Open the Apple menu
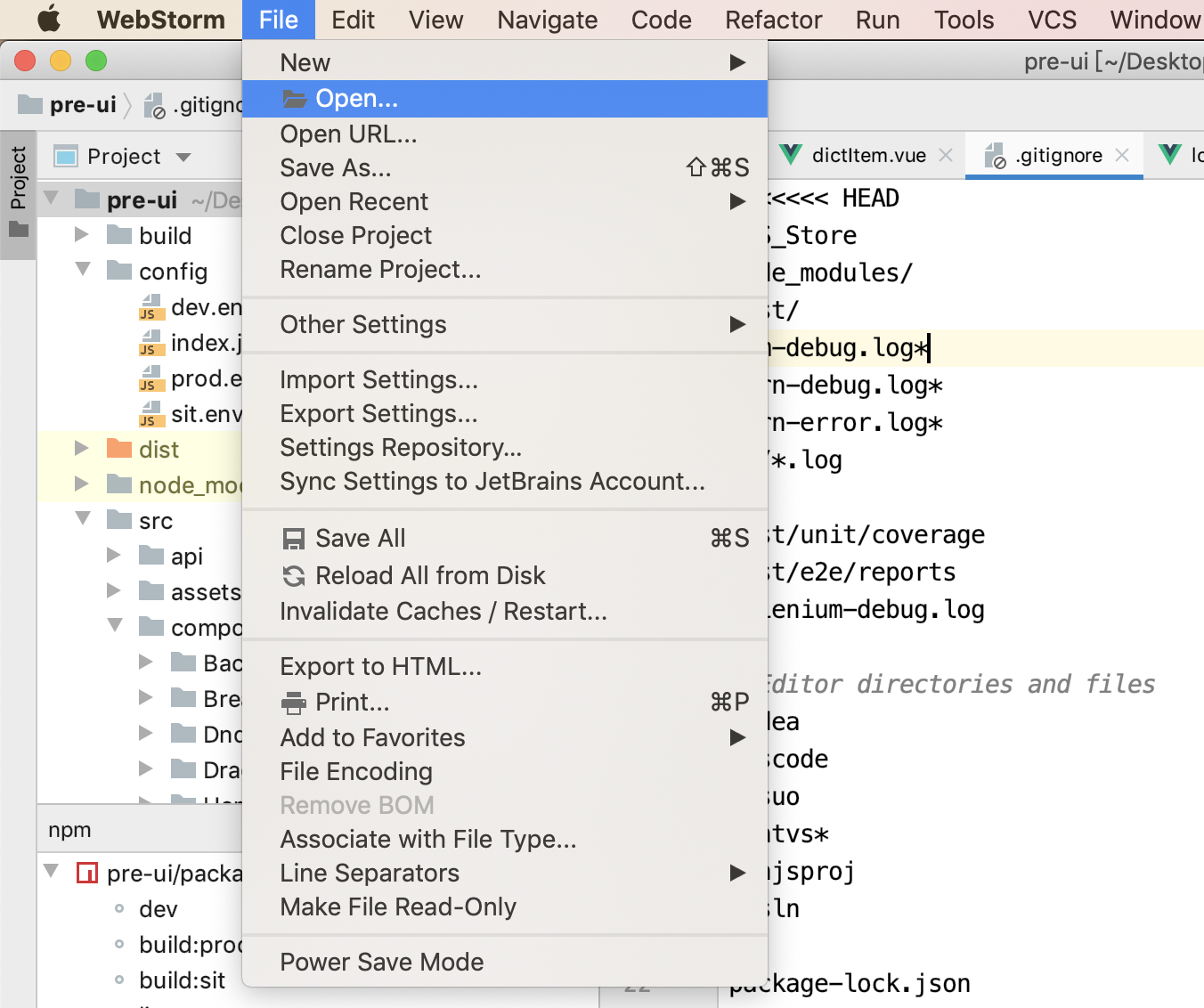1204x1008 pixels. click(x=48, y=19)
